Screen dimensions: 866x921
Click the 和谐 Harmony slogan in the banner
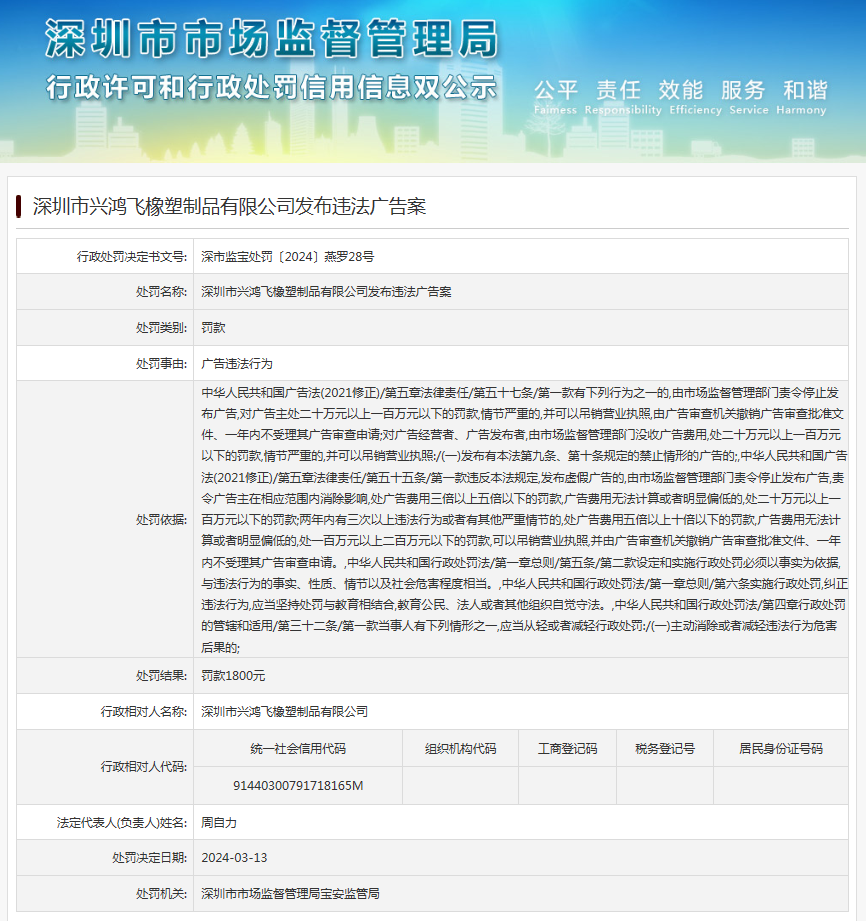(801, 97)
